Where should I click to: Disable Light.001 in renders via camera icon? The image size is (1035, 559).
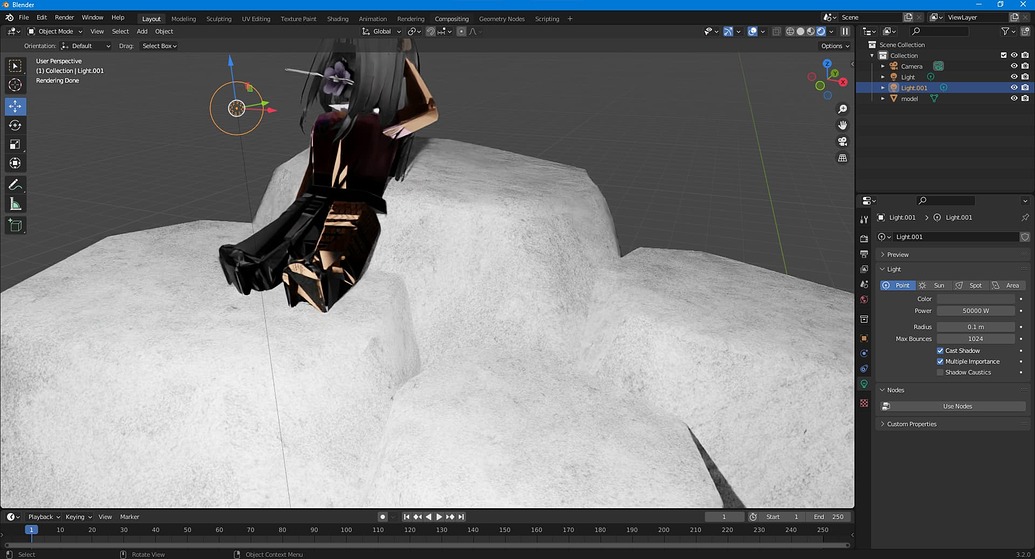coord(1025,87)
